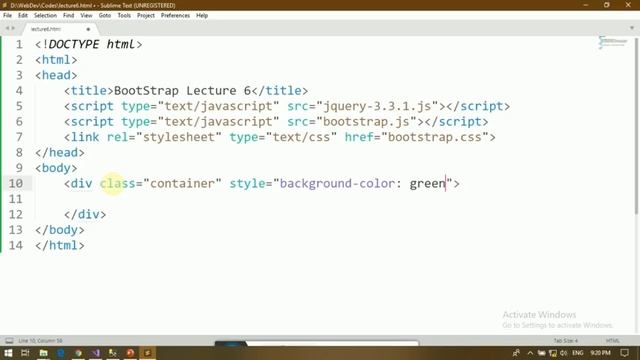The image size is (640, 360).
Task: Open the Find menu
Action: tap(69, 16)
